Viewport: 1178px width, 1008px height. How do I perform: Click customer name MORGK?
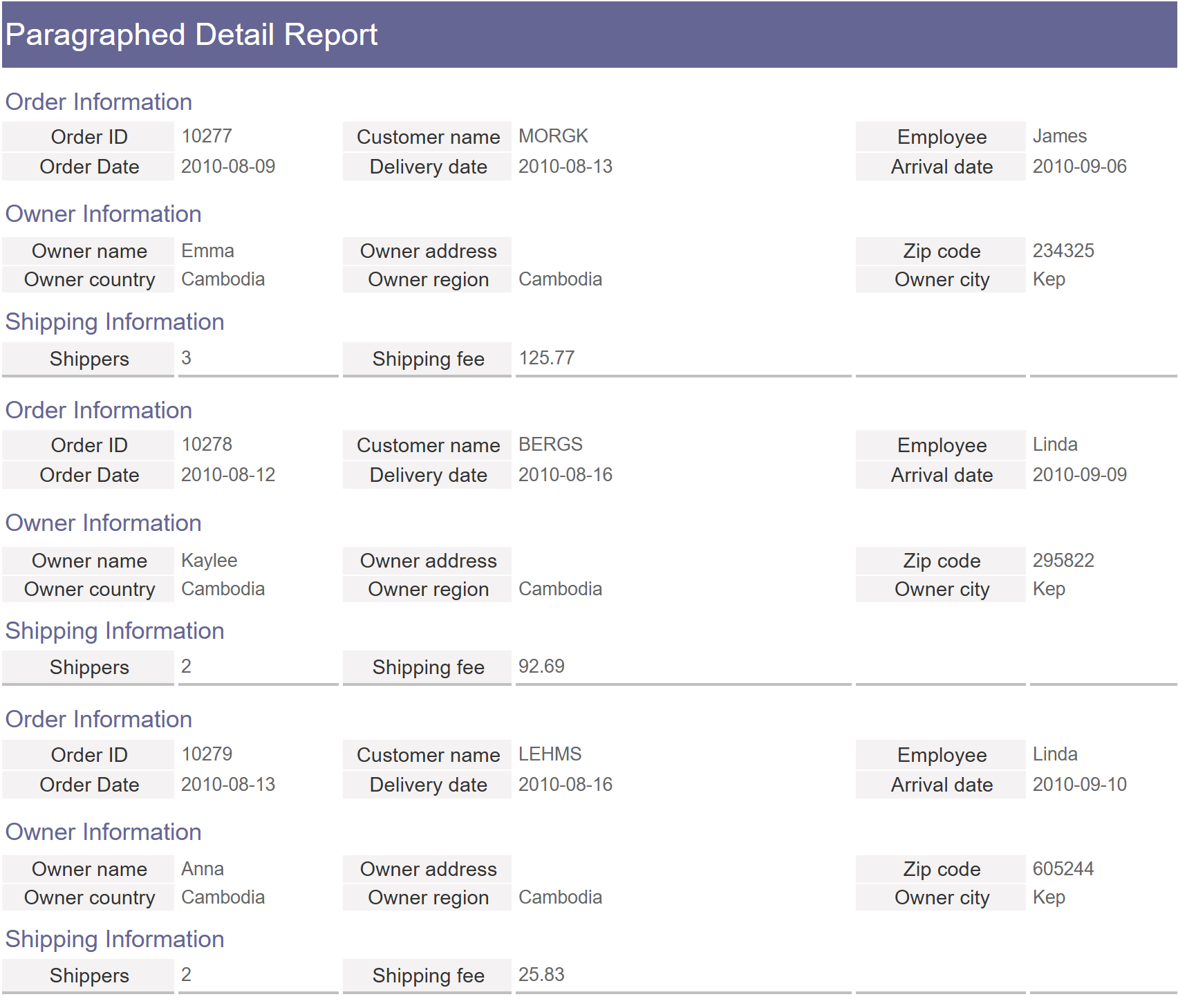pos(553,136)
